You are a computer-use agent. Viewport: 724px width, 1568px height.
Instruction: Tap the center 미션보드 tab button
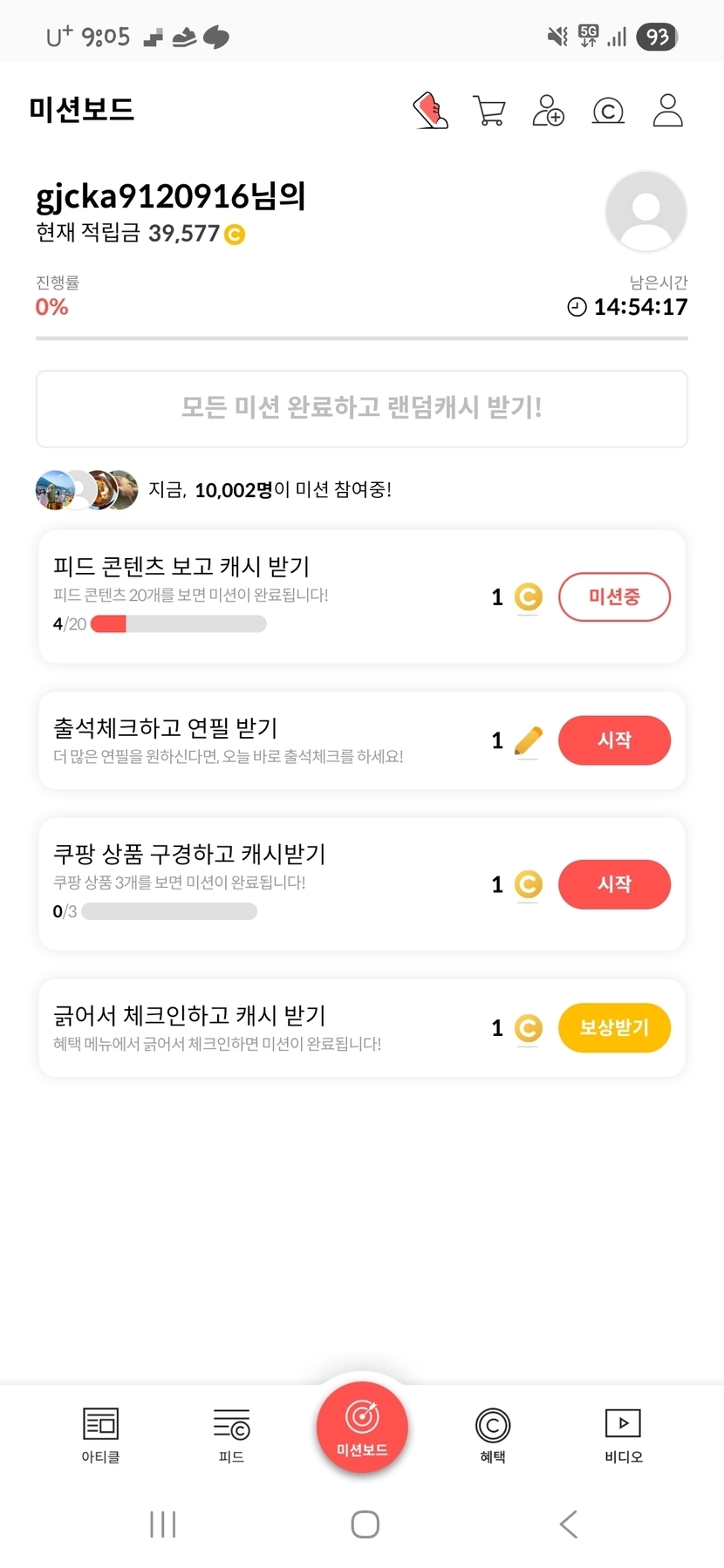(362, 1428)
